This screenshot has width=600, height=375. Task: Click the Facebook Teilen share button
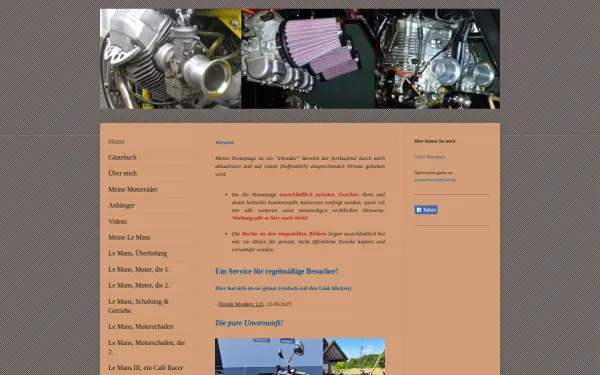click(426, 210)
